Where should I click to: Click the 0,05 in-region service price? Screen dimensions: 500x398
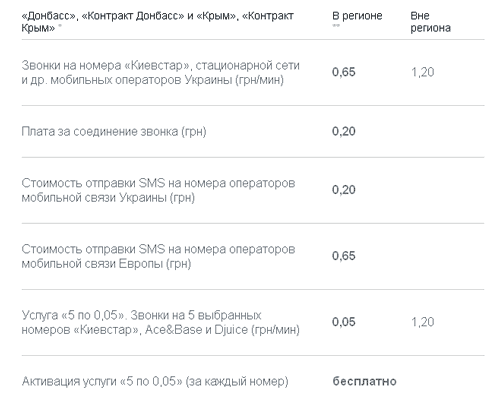(344, 322)
